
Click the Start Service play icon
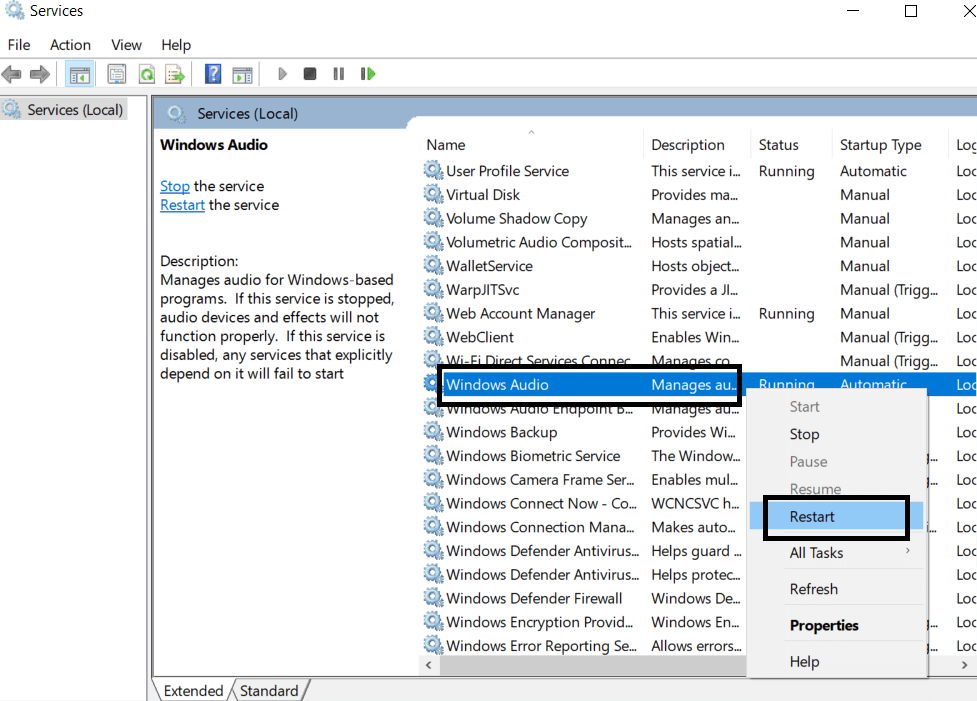click(x=282, y=74)
